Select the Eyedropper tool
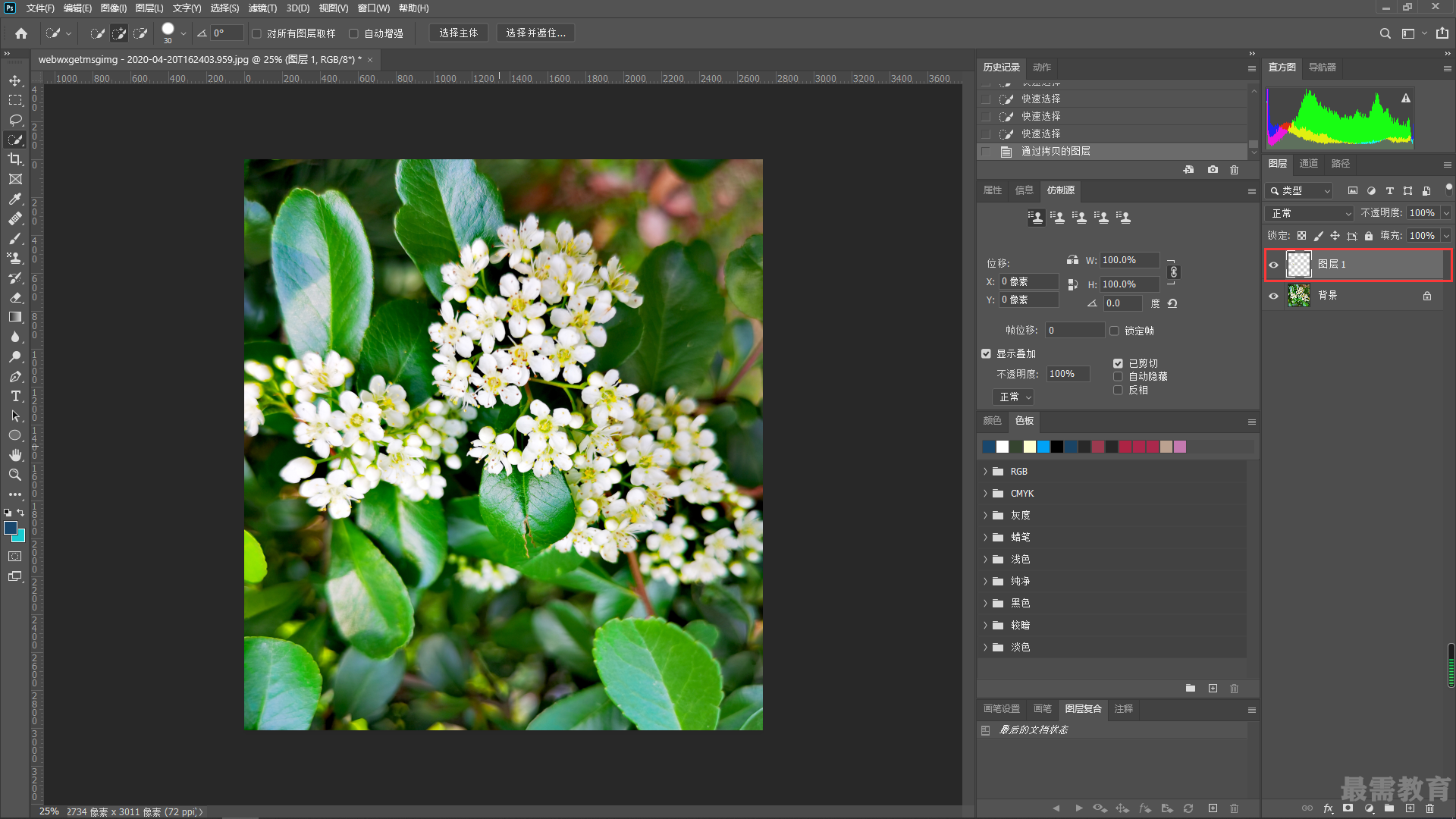This screenshot has width=1456, height=819. pos(15,199)
